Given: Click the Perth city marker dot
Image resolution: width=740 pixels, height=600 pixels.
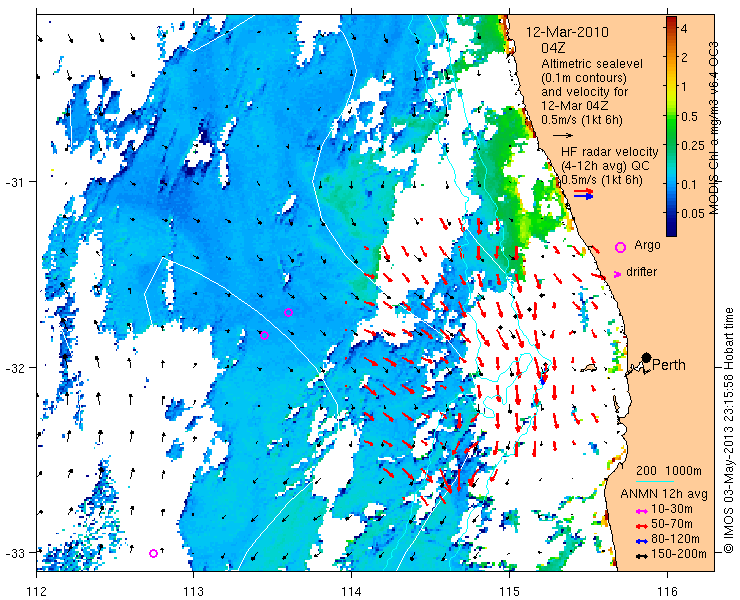Looking at the screenshot, I should point(647,357).
